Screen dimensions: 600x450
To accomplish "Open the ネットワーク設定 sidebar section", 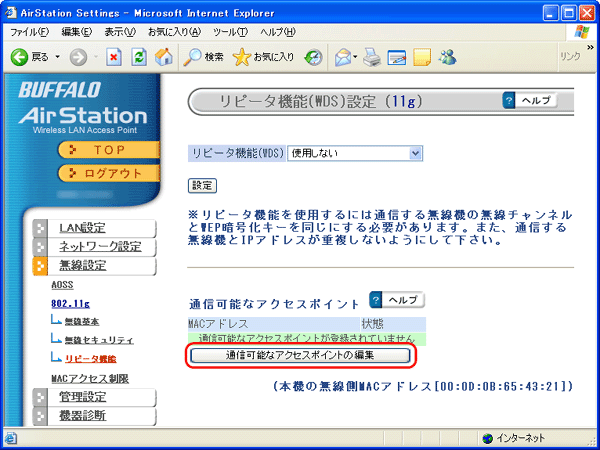I will pos(100,247).
